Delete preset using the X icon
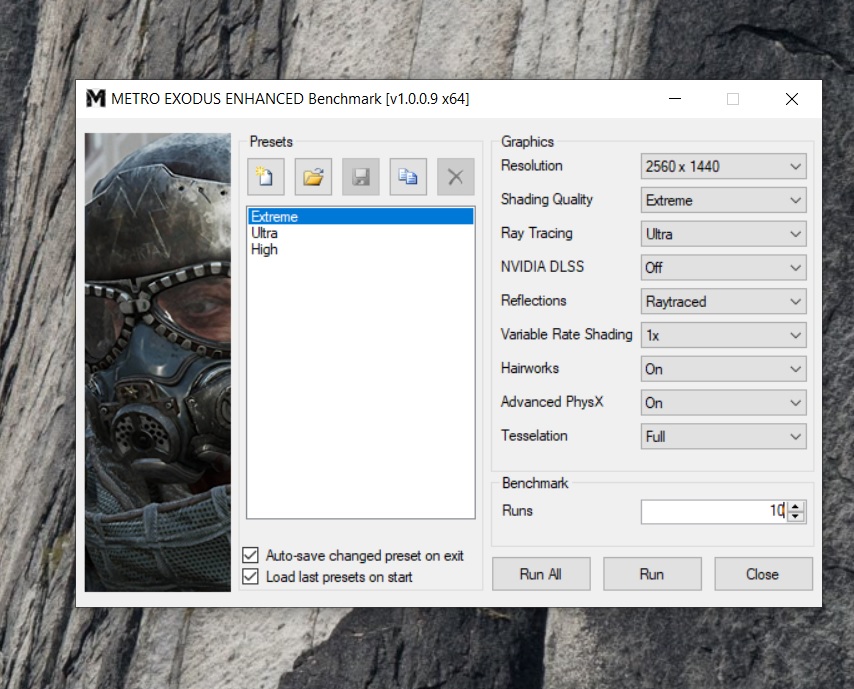 point(455,176)
